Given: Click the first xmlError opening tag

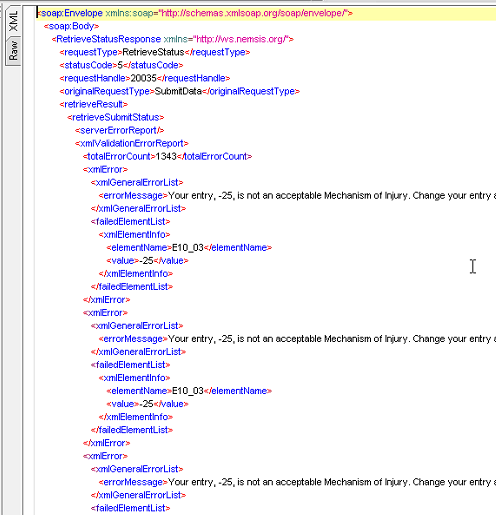Looking at the screenshot, I should (x=105, y=169).
